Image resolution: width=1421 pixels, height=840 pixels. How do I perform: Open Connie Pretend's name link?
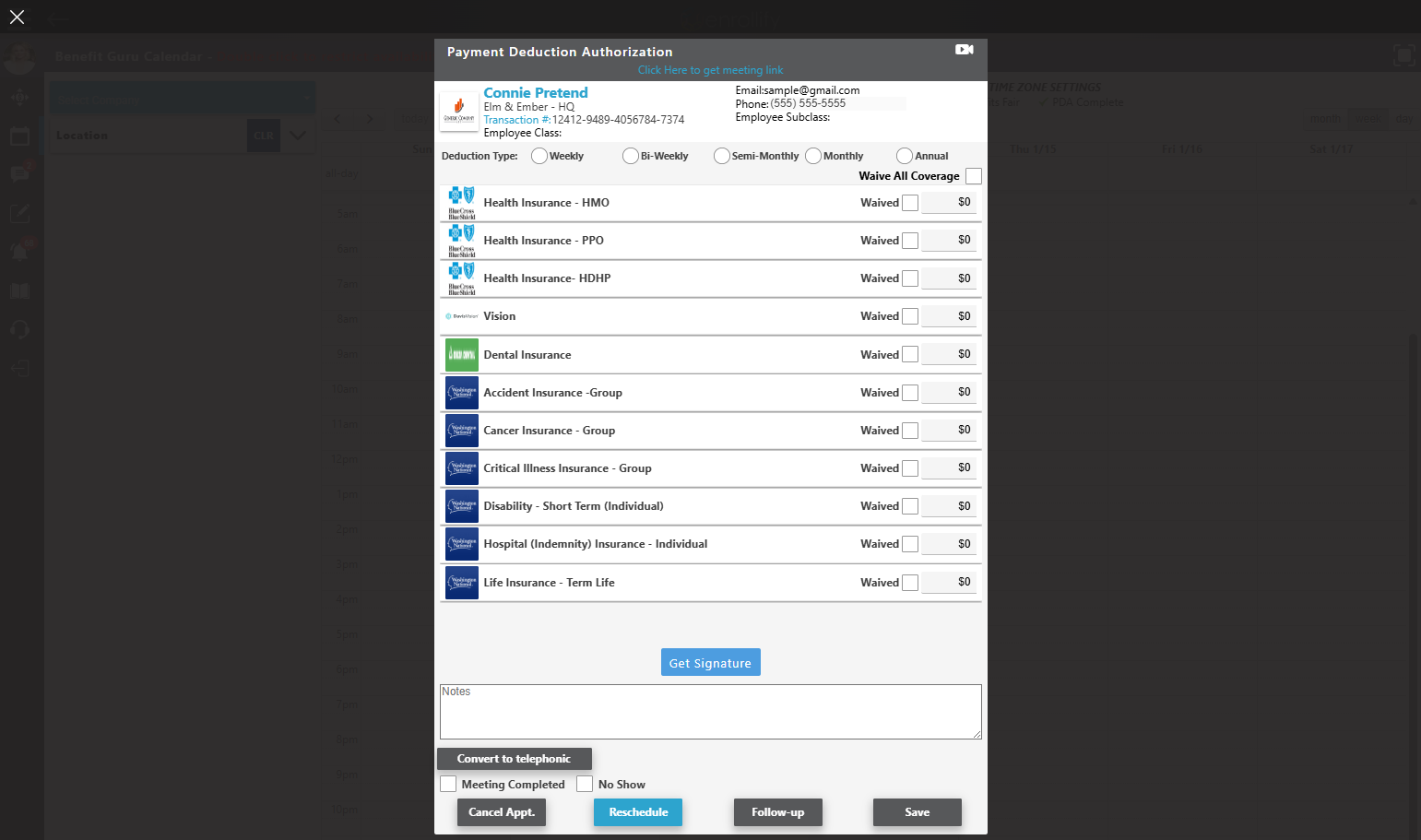coord(536,93)
